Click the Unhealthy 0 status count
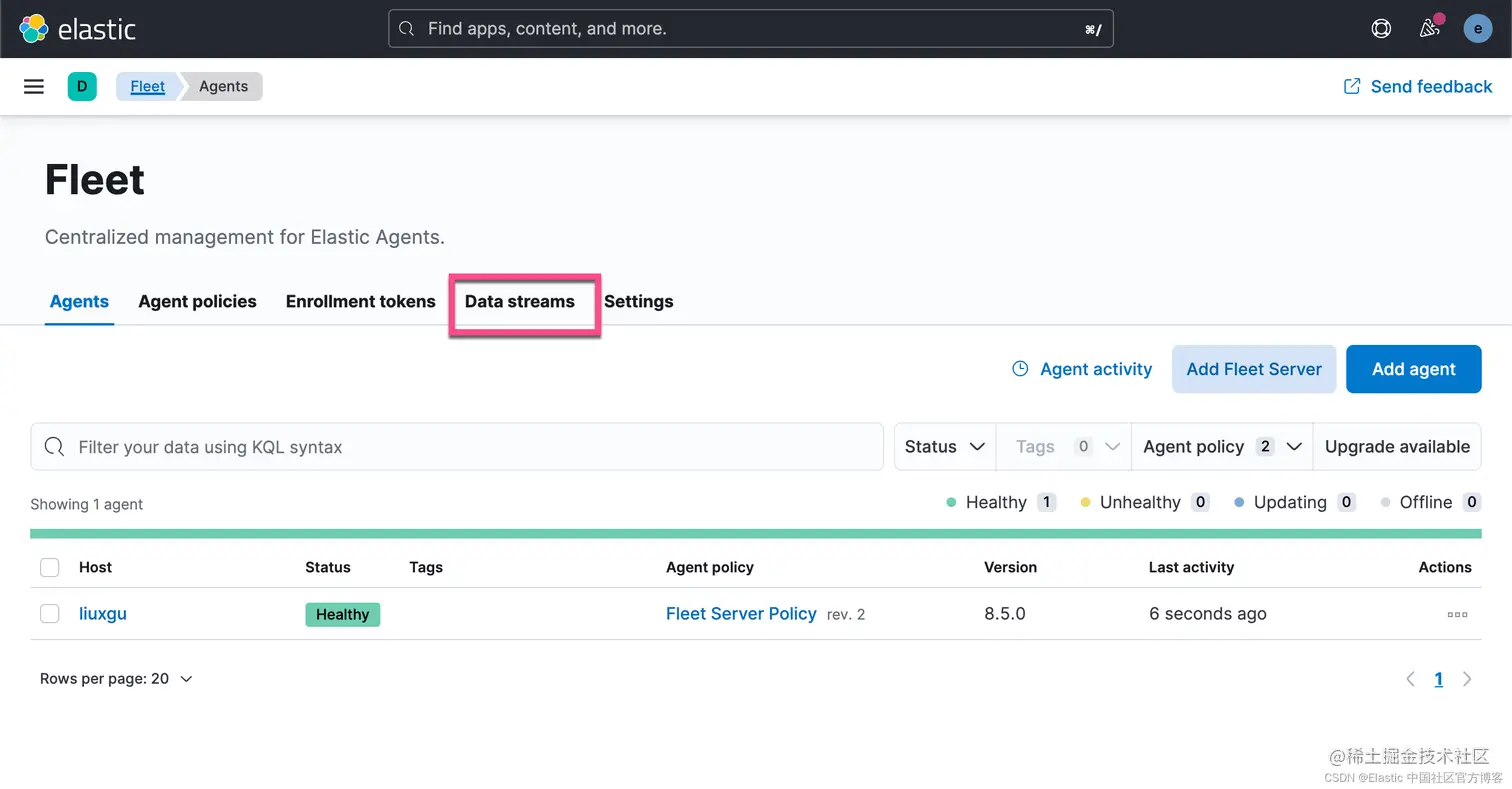1512x789 pixels. pyautogui.click(x=1145, y=502)
